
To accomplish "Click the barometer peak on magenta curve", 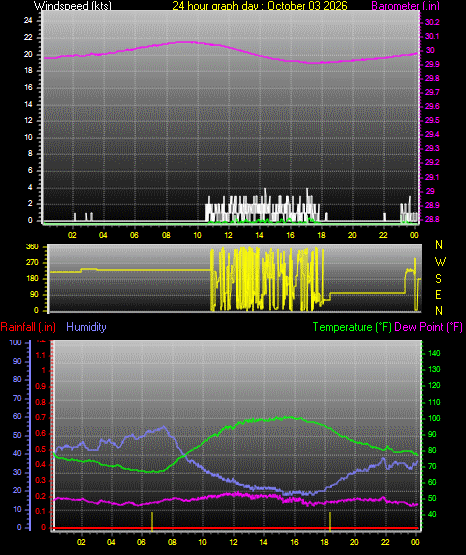I will pyautogui.click(x=186, y=42).
